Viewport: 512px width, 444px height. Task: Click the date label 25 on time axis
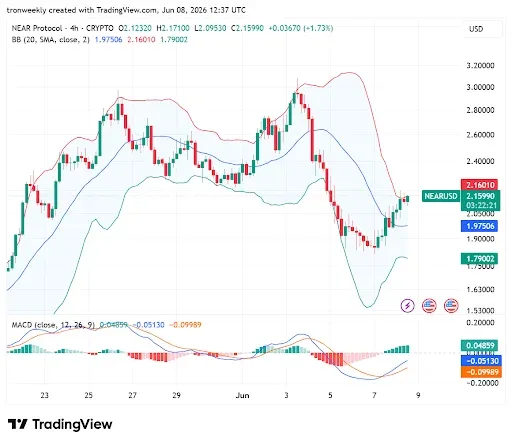coord(88,395)
